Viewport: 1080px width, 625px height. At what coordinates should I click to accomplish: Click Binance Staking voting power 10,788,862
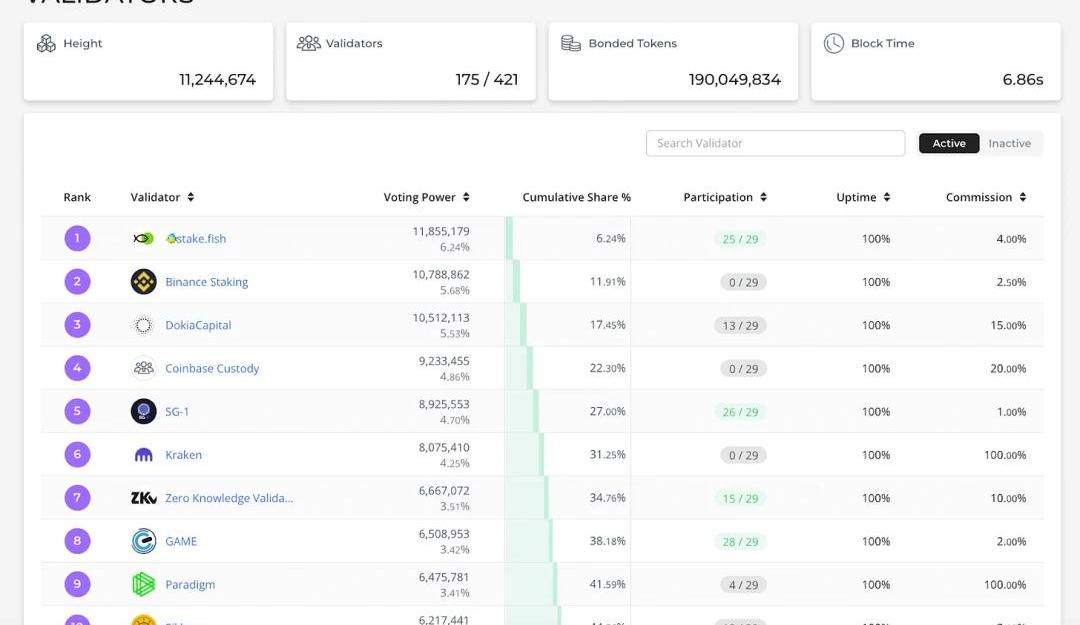[x=441, y=274]
